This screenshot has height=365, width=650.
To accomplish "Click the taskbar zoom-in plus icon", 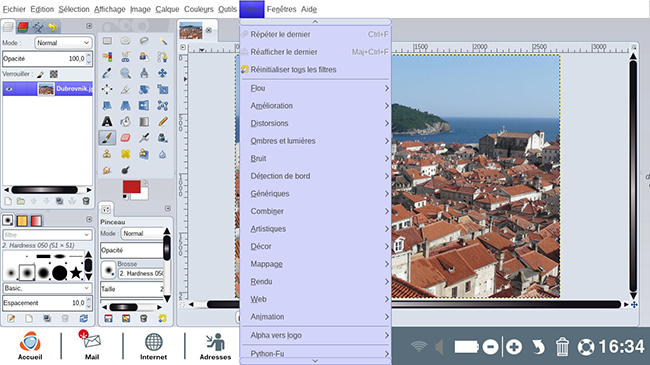I will pyautogui.click(x=514, y=347).
